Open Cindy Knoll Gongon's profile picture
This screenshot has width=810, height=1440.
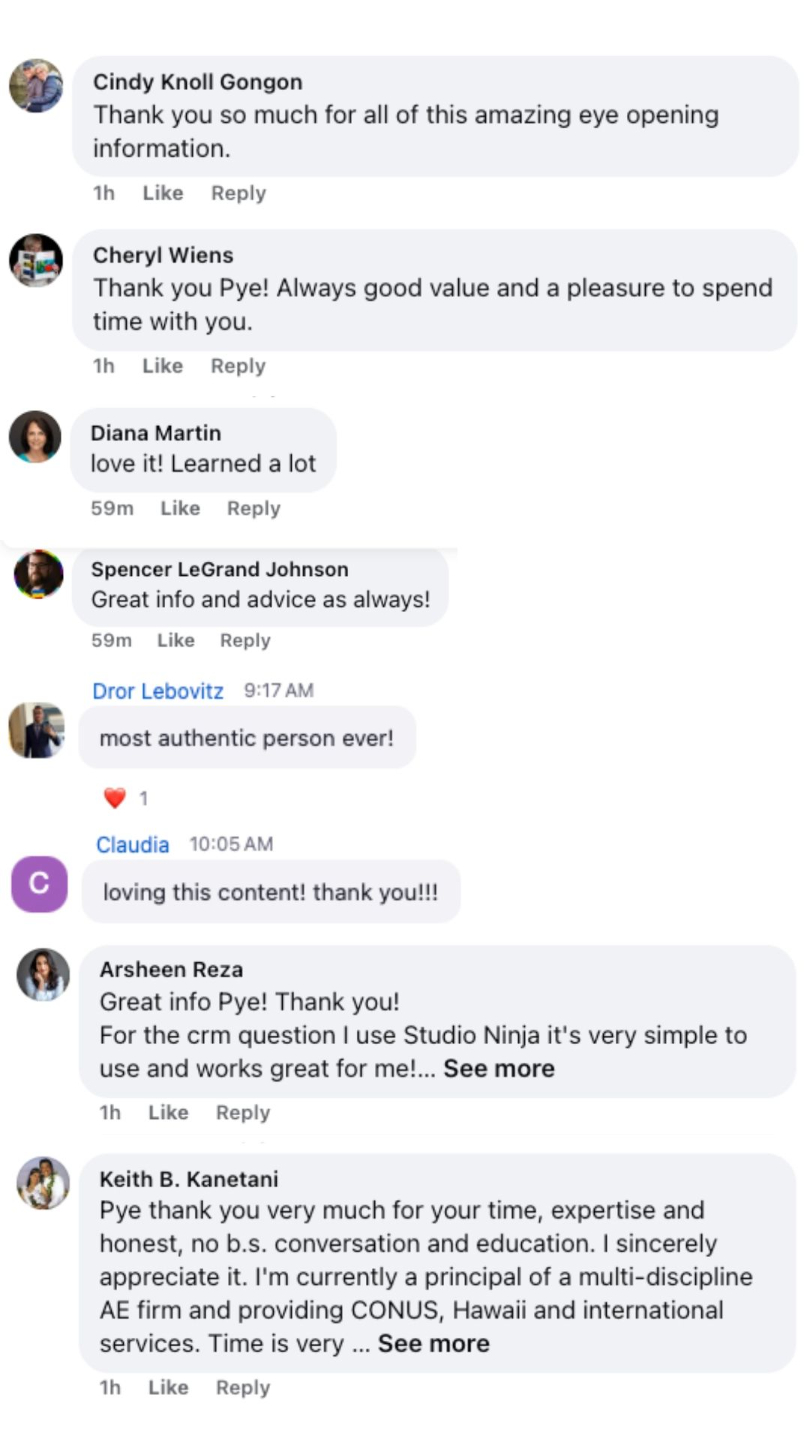36,86
